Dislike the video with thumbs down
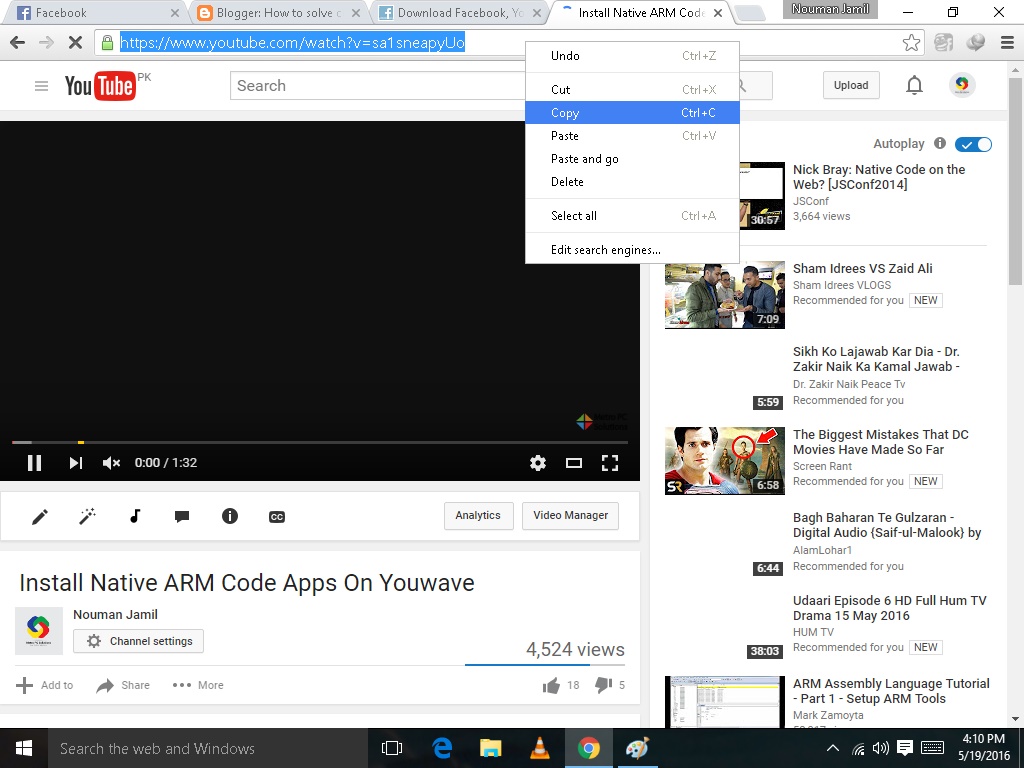1024x768 pixels. pyautogui.click(x=603, y=684)
